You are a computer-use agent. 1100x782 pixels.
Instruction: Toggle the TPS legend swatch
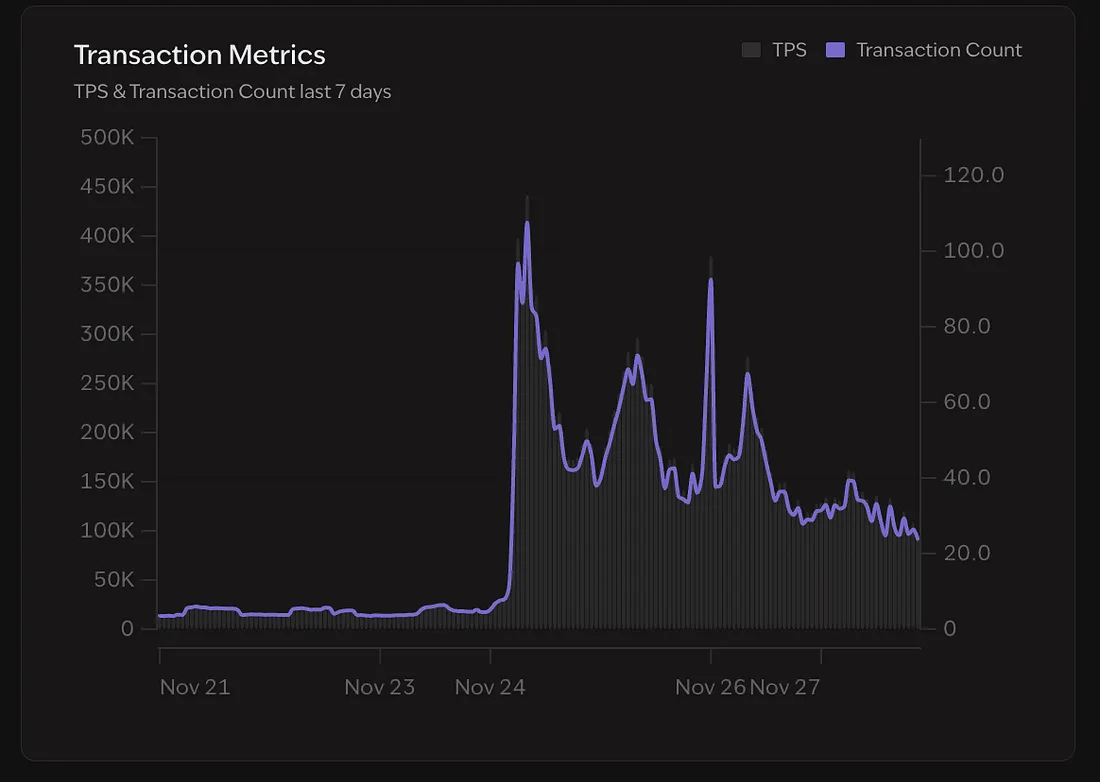click(x=751, y=50)
